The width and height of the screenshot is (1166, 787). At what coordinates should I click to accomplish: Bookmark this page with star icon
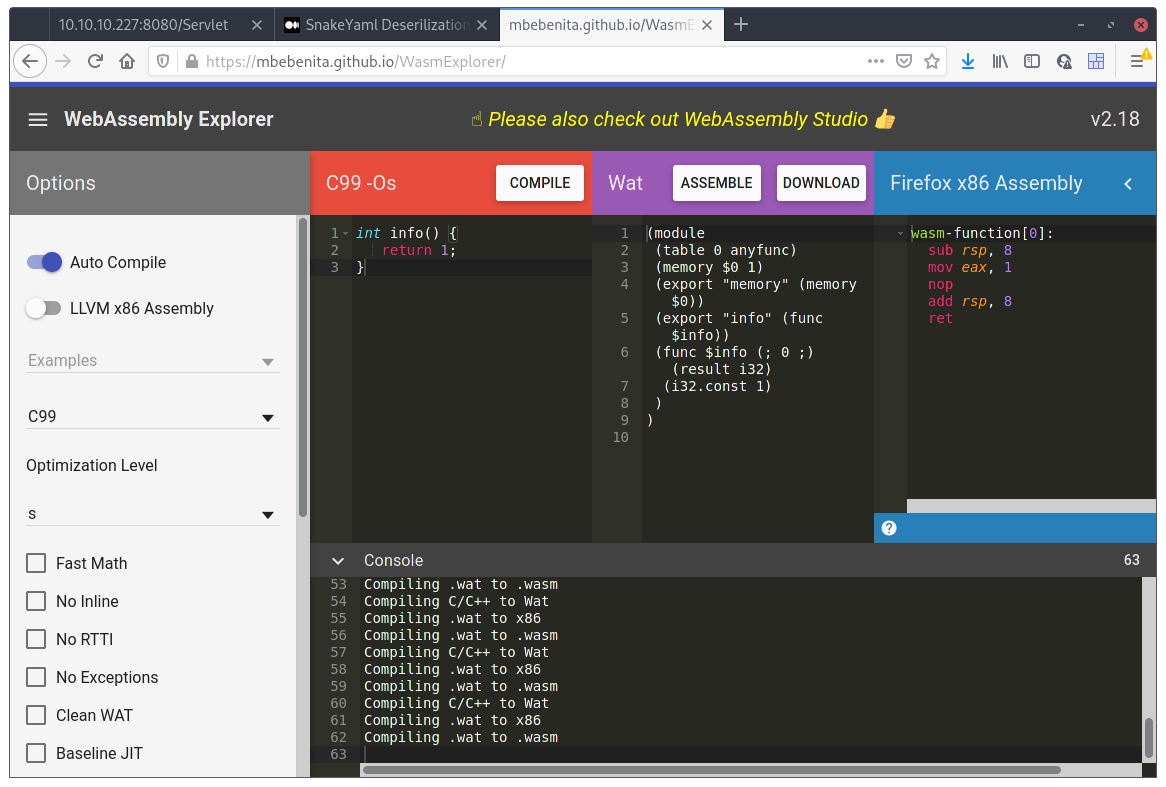tap(932, 61)
